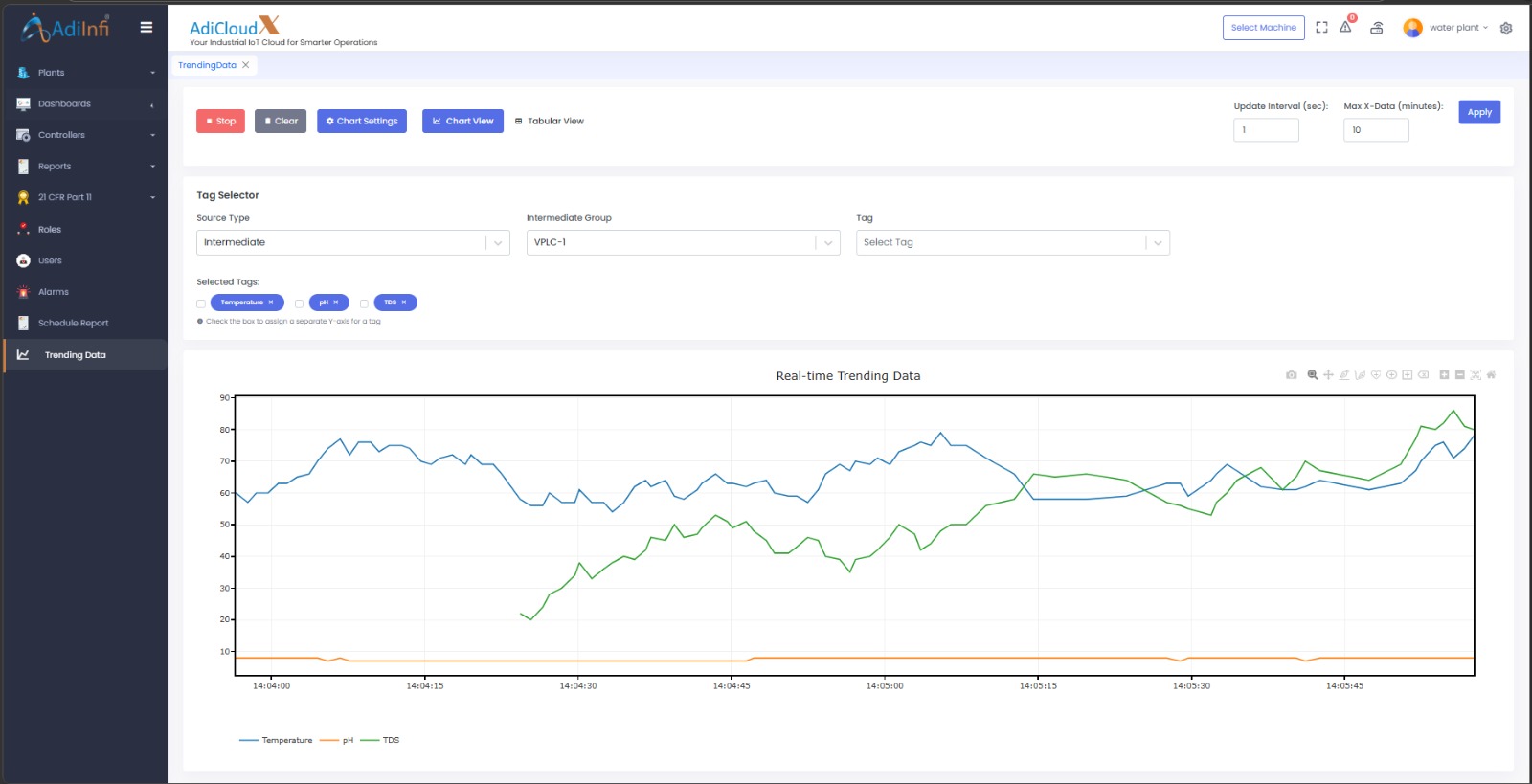Click the chart snapshot camera icon
Screen dimensions: 1532x784
pos(1291,375)
